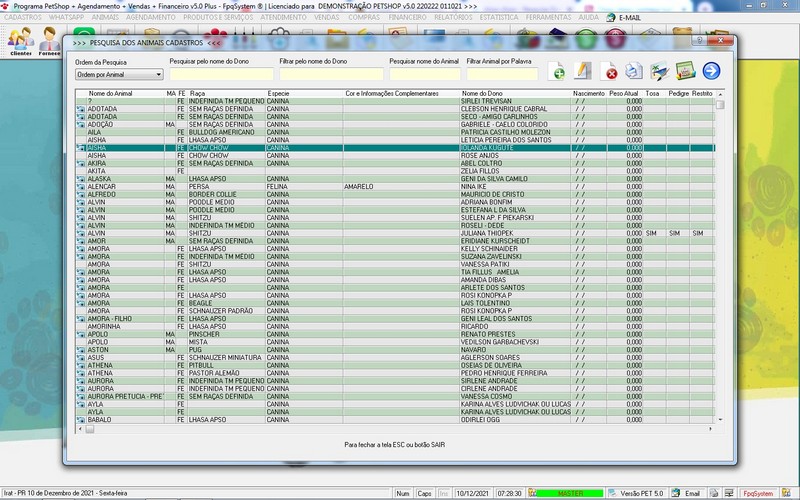Open the AGENDAMENTO menu
The height and width of the screenshot is (500, 800).
pyautogui.click(x=151, y=17)
